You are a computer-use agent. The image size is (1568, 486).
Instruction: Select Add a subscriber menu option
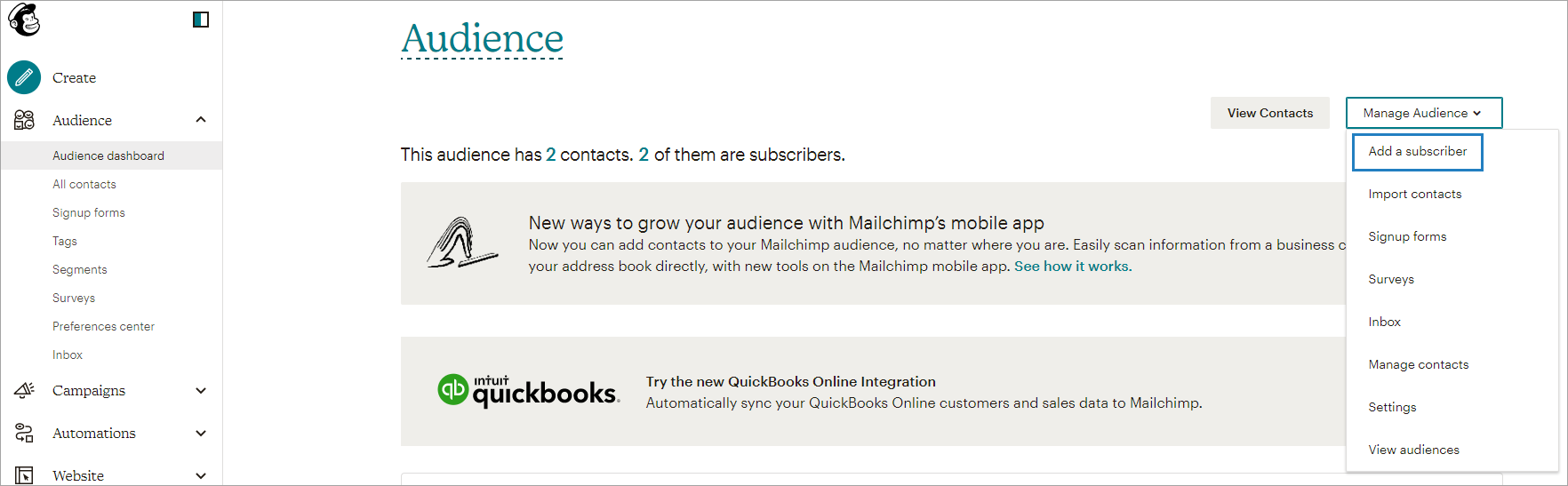coord(1417,152)
